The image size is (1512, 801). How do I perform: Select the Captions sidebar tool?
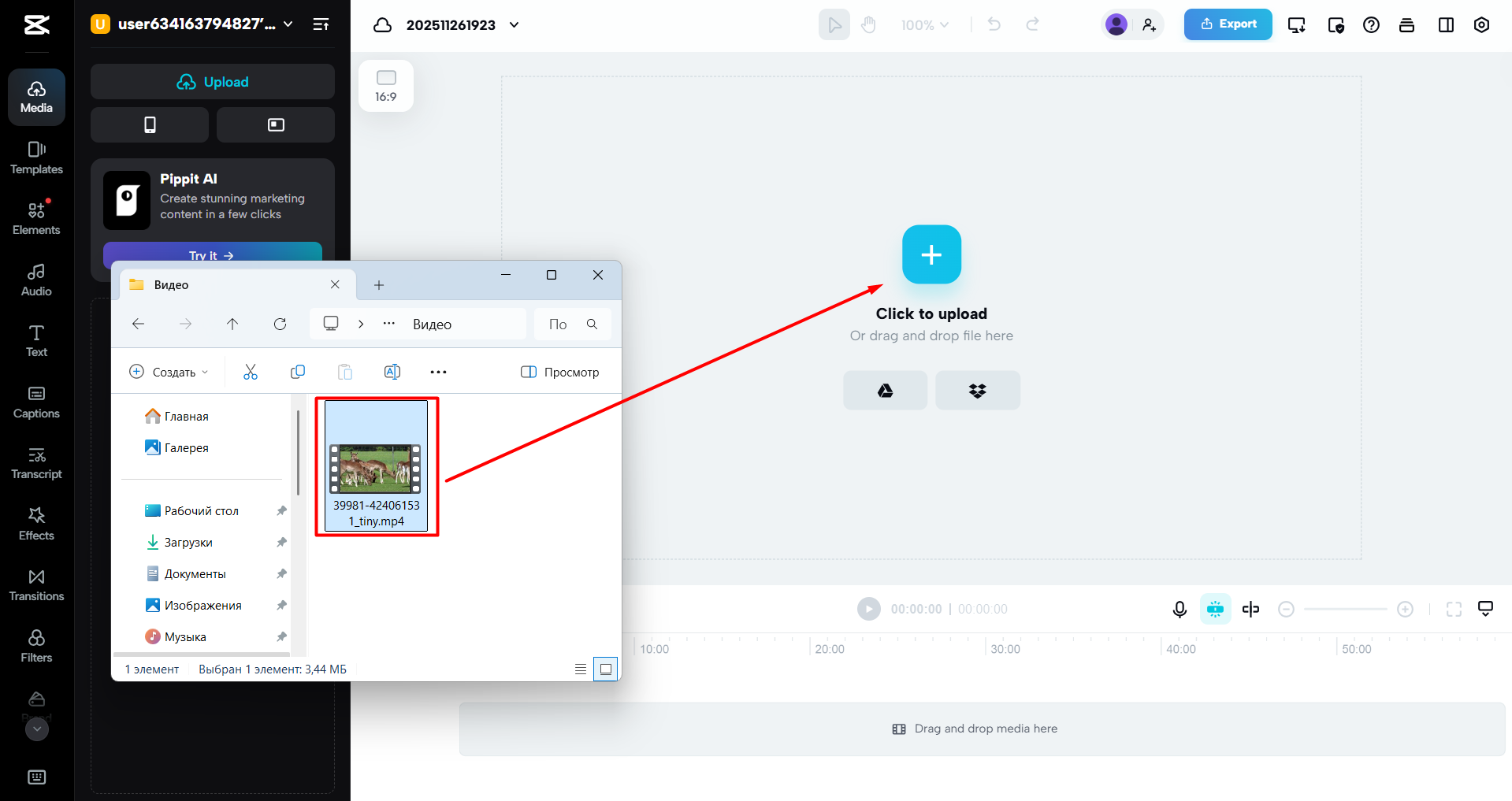36,402
